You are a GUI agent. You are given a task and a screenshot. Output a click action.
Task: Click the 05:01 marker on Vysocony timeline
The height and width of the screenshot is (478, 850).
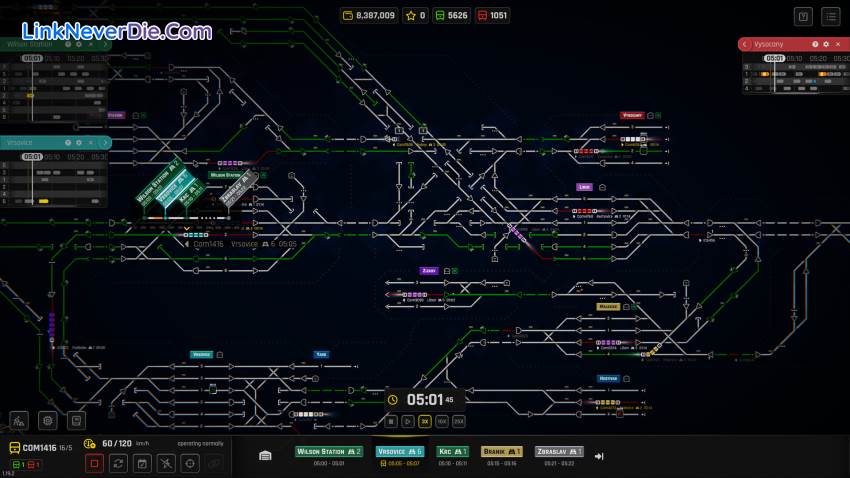coord(774,58)
